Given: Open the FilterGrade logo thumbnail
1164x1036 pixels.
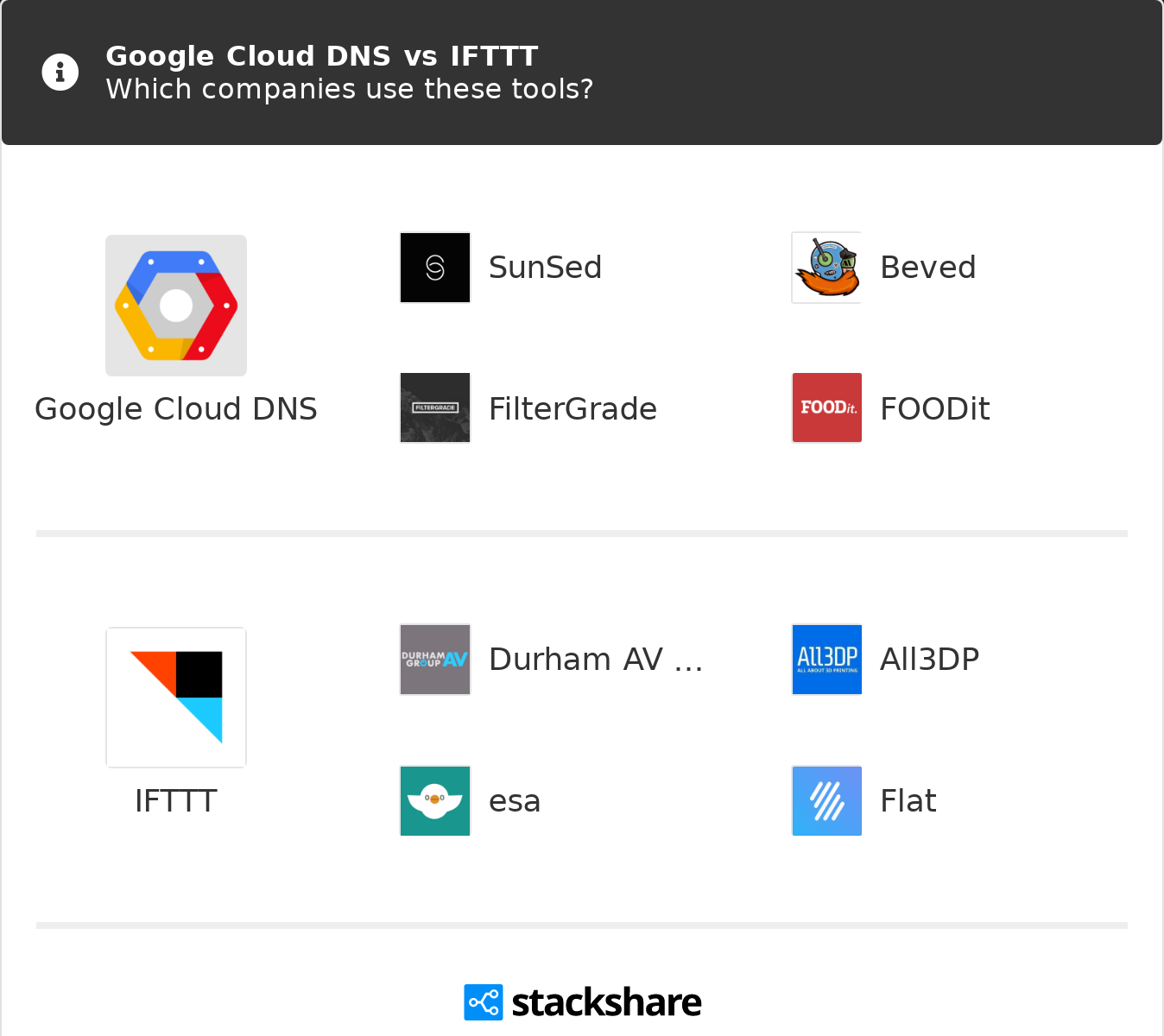Looking at the screenshot, I should click(x=435, y=408).
